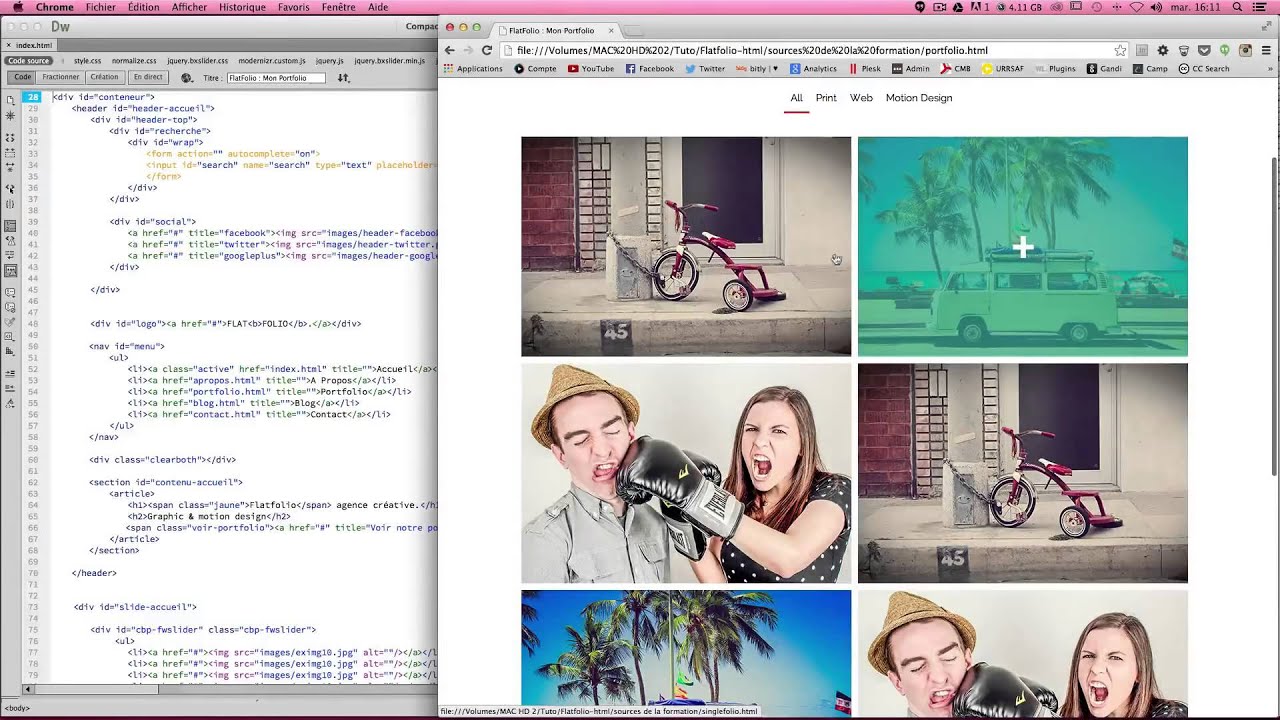1280x720 pixels.
Task: Click the Chrome back arrow
Action: 449,50
